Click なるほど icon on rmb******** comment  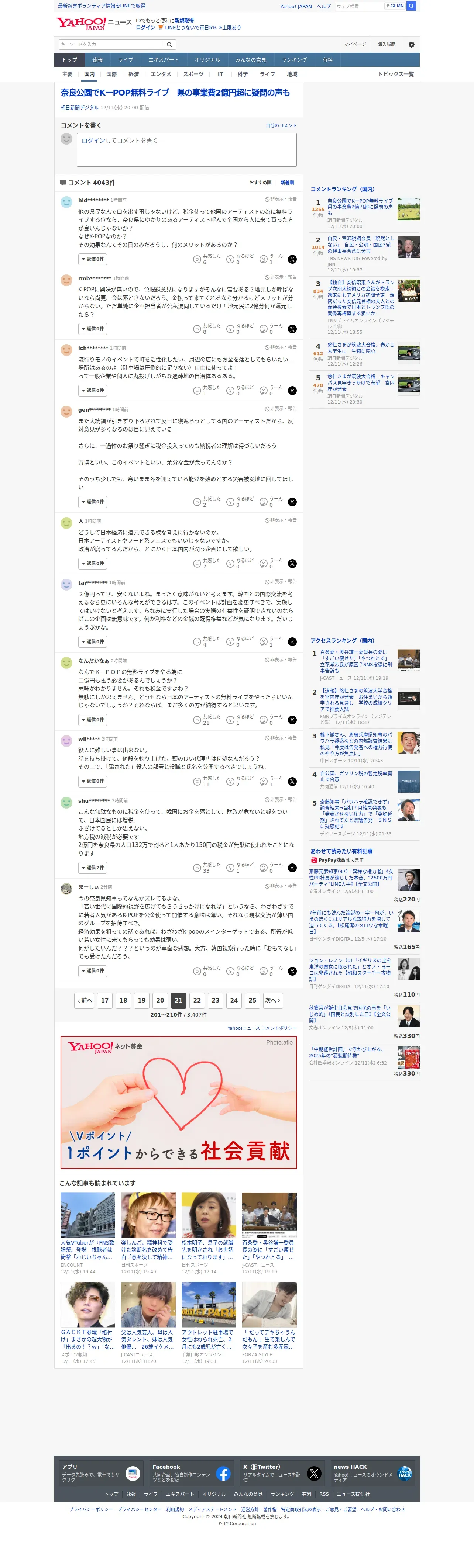click(x=230, y=329)
